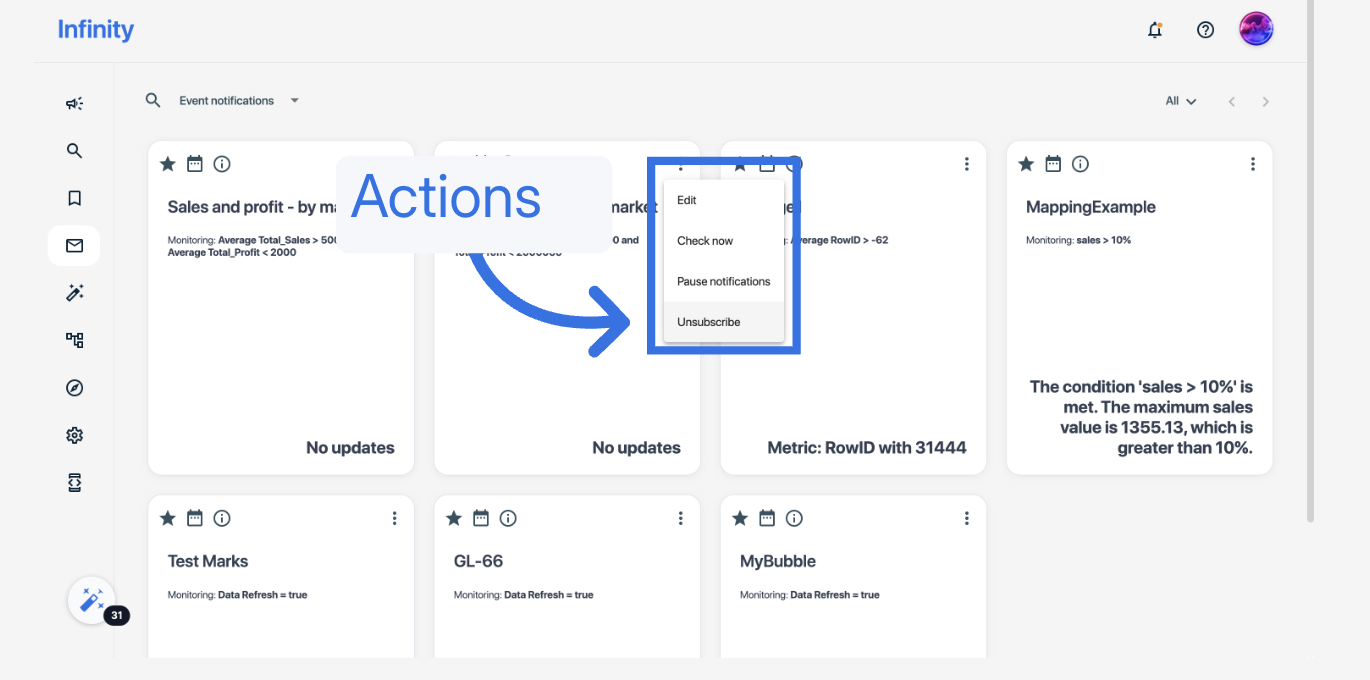
Task: Click the announcements megaphone sidebar icon
Action: (74, 103)
